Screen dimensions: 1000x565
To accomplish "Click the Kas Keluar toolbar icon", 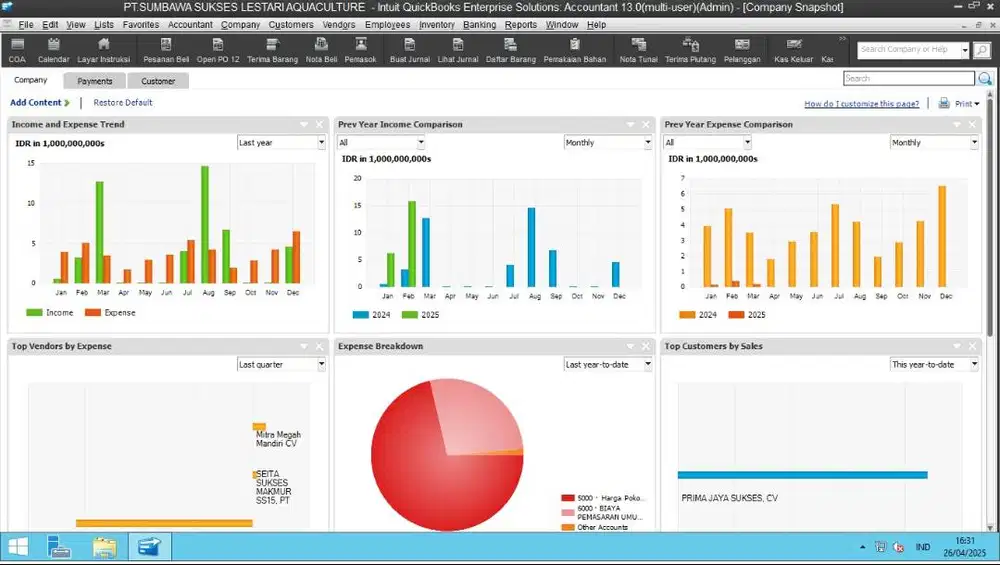I will tap(793, 49).
